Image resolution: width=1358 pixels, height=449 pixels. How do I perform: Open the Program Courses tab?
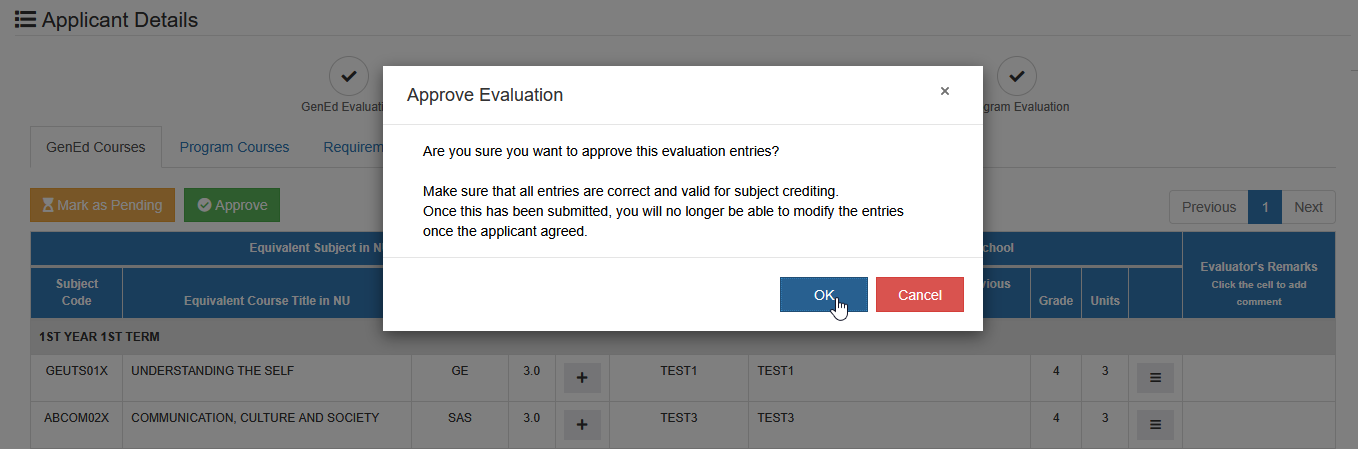click(x=234, y=147)
